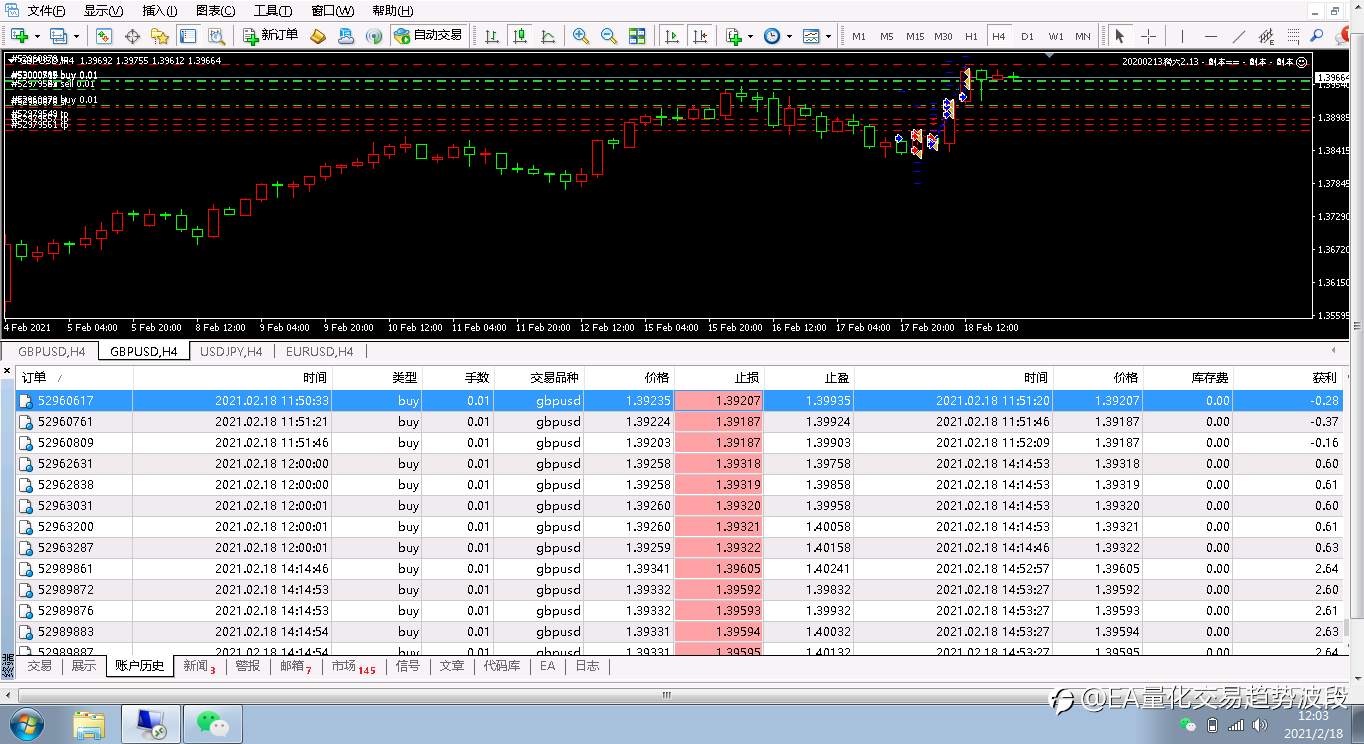Screen dimensions: 1364x744
Task: Select the equidistant channel tool
Action: coord(1267,36)
